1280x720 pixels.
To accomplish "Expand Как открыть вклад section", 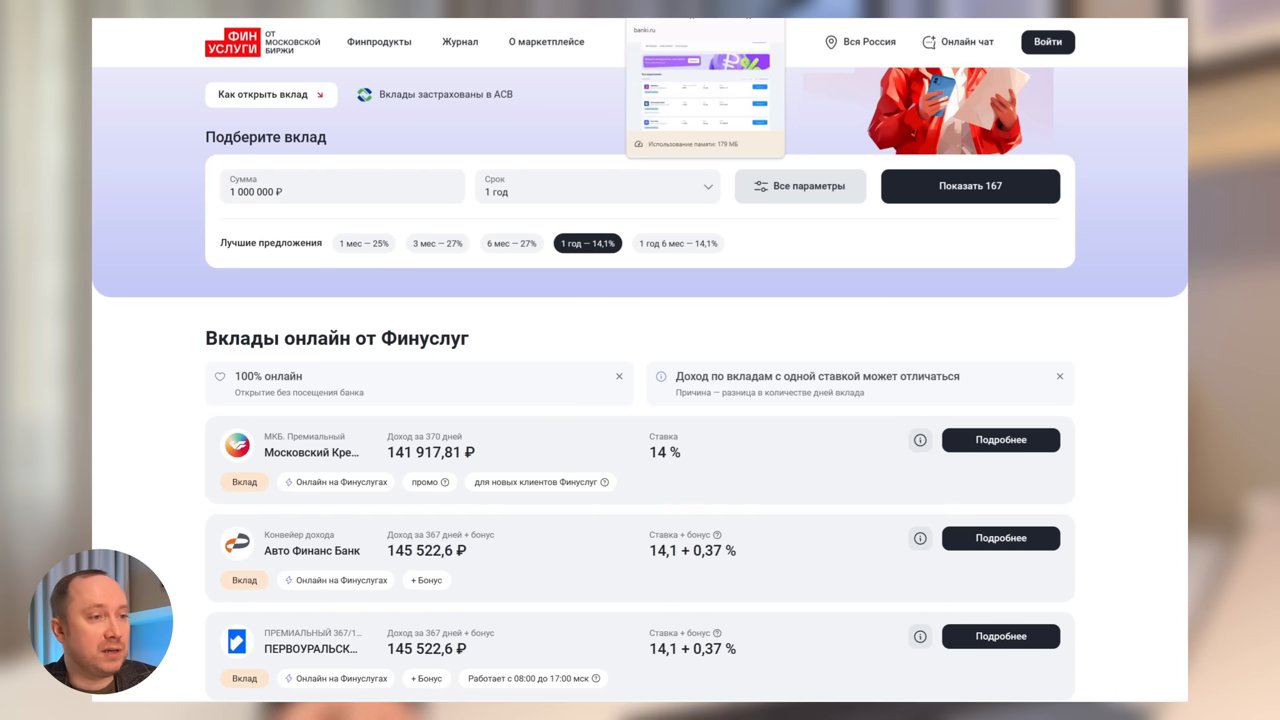I will [x=271, y=95].
